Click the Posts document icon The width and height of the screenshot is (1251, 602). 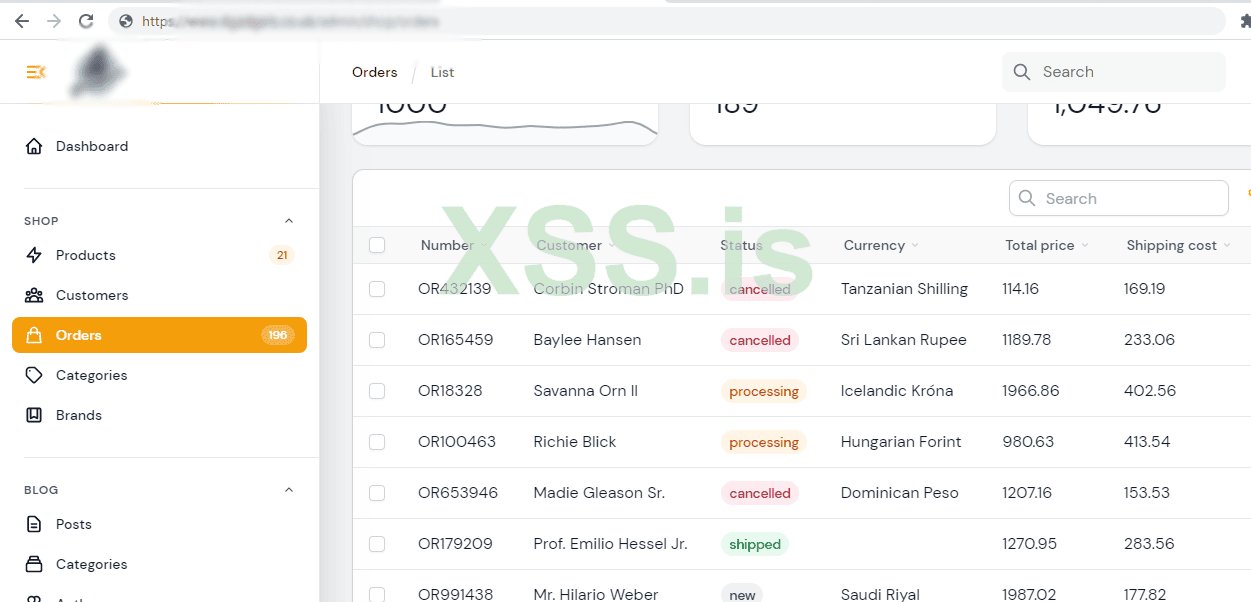click(x=34, y=524)
